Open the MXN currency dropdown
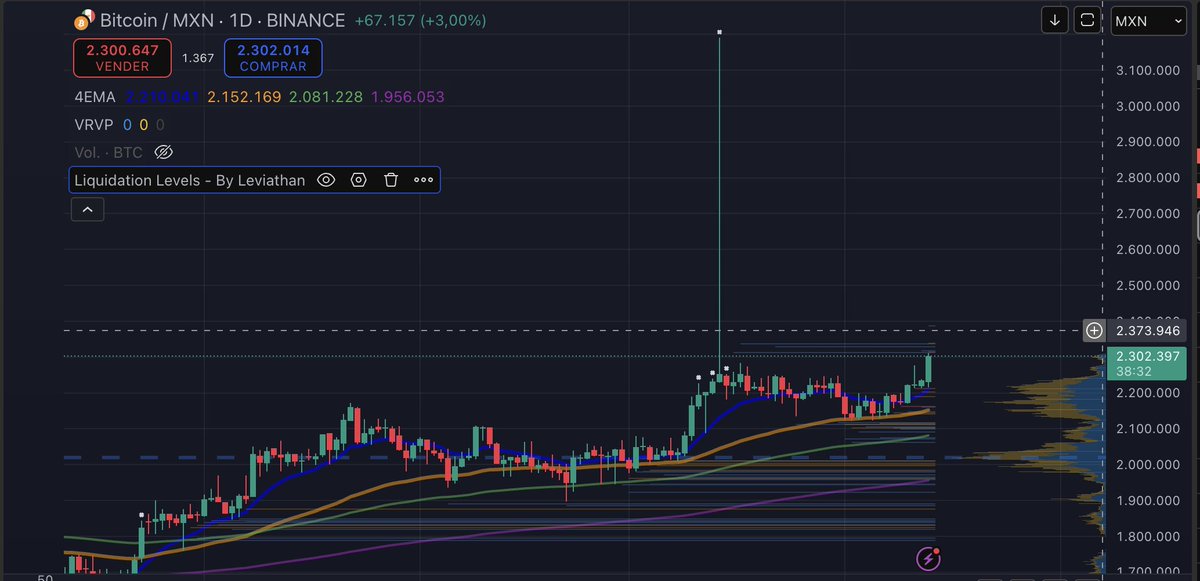1200x581 pixels. point(1149,20)
